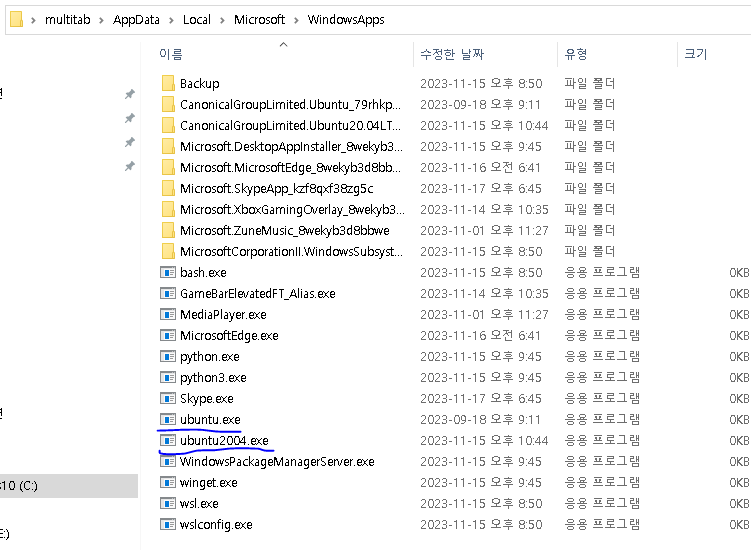Image resolution: width=751 pixels, height=550 pixels.
Task: Select the ubuntu.exe application icon
Action: [x=168, y=420]
